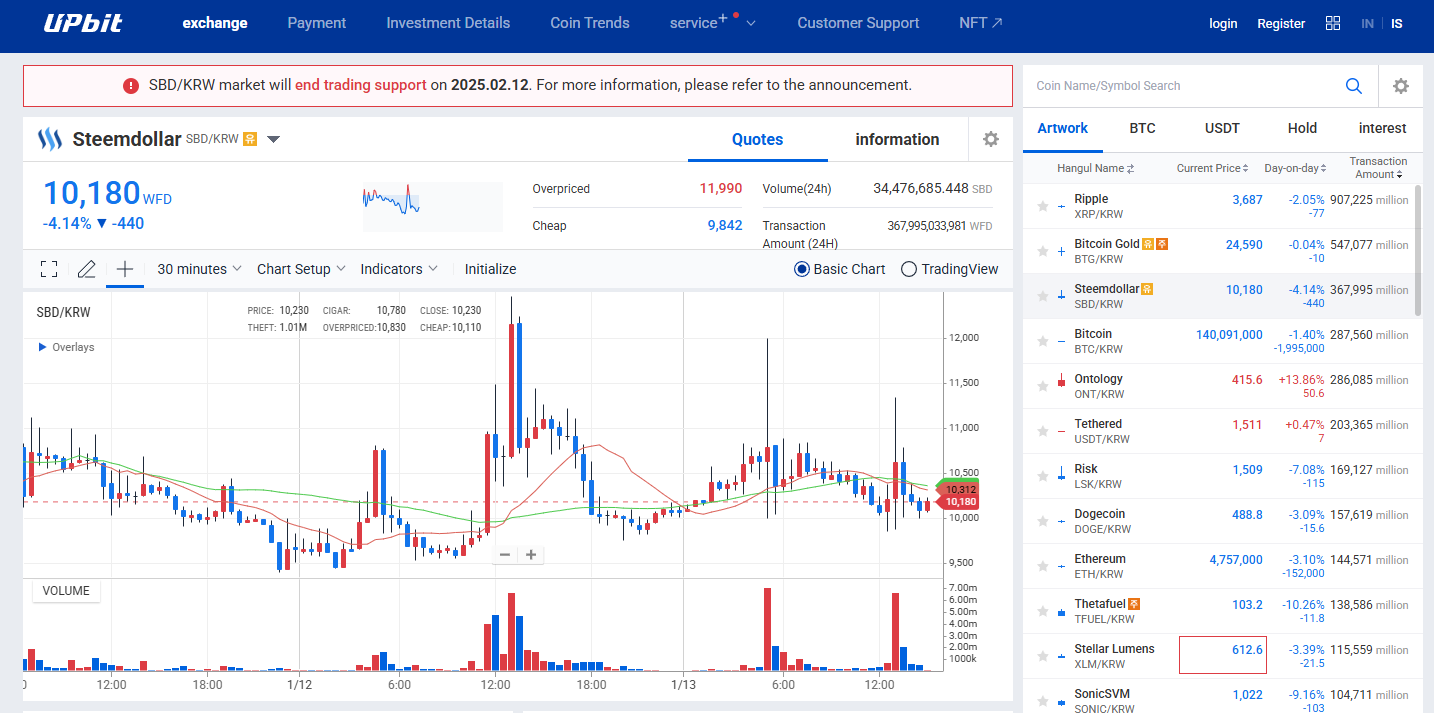This screenshot has width=1434, height=713.
Task: Open the service menu dropdown
Action: [713, 23]
